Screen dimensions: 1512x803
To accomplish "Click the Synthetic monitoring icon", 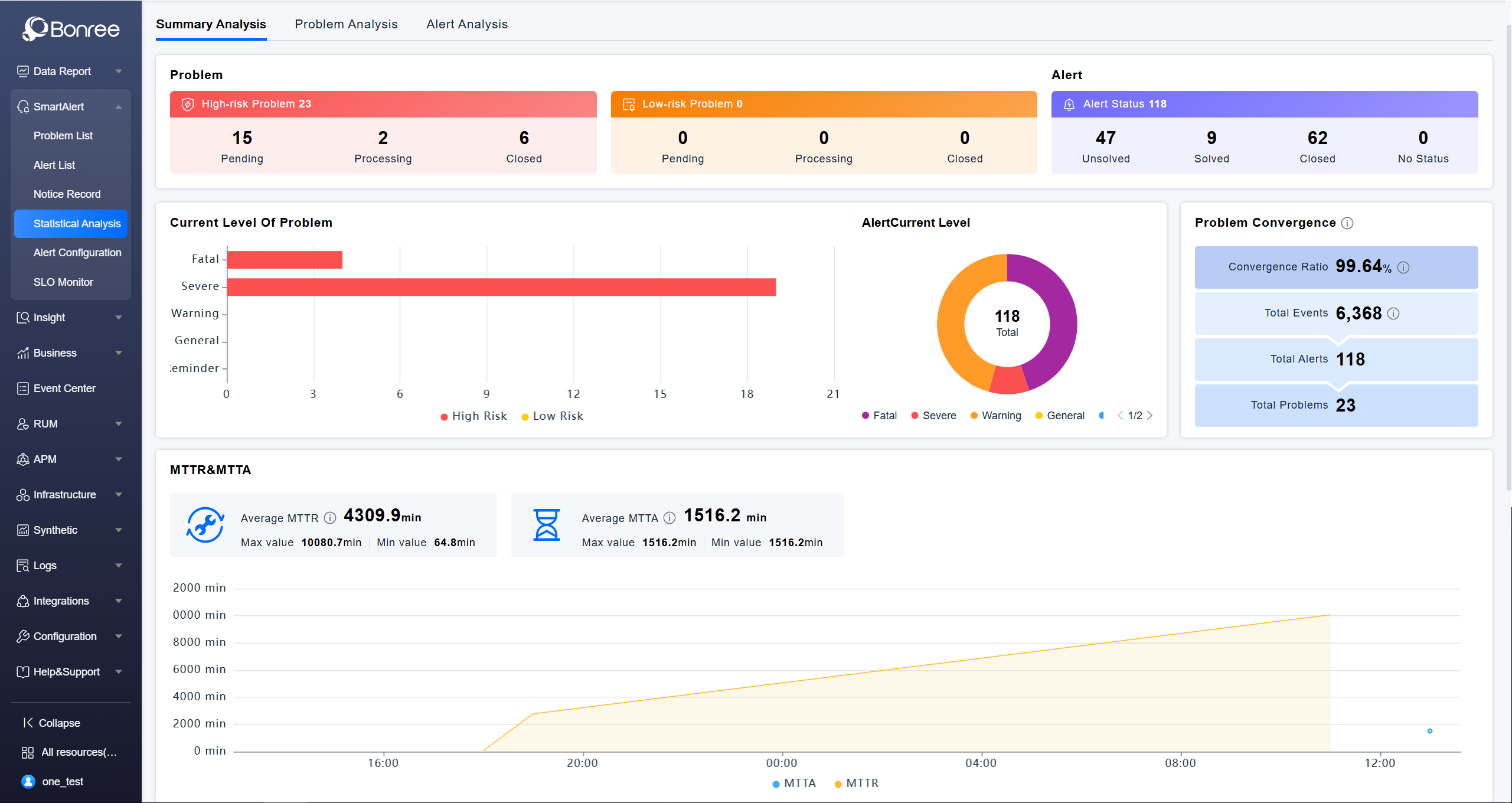I will point(22,530).
